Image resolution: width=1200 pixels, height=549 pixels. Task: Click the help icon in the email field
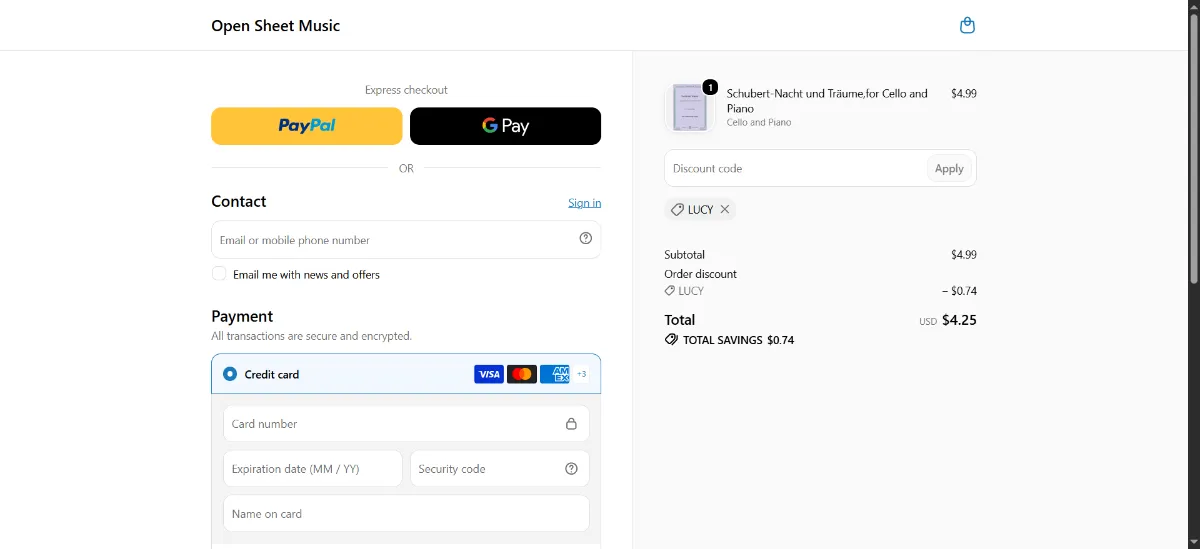click(586, 238)
